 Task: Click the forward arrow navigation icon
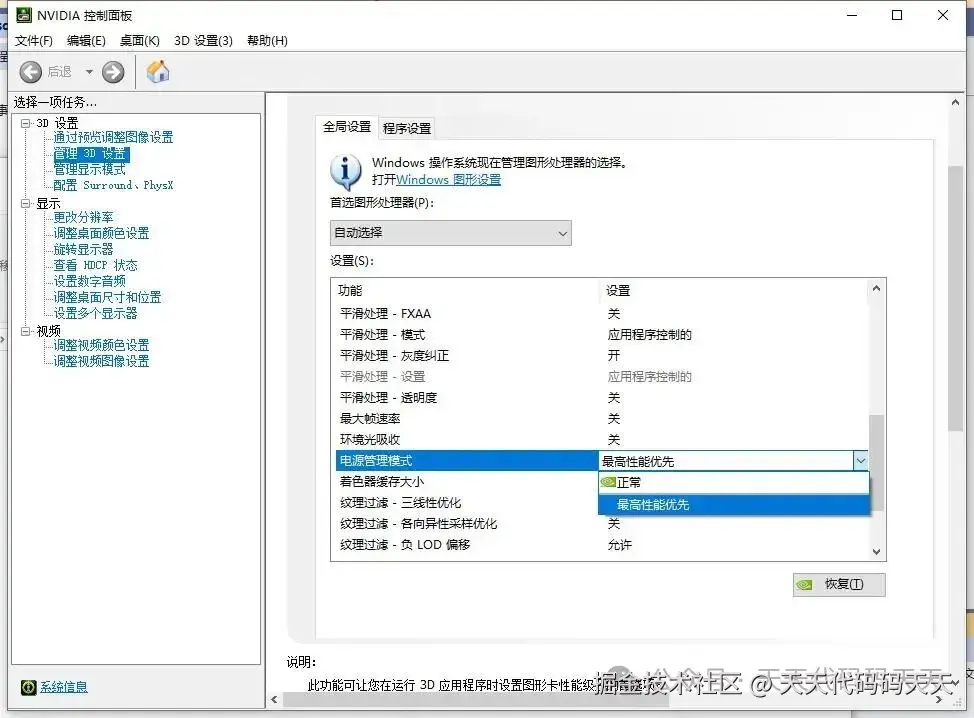click(113, 72)
